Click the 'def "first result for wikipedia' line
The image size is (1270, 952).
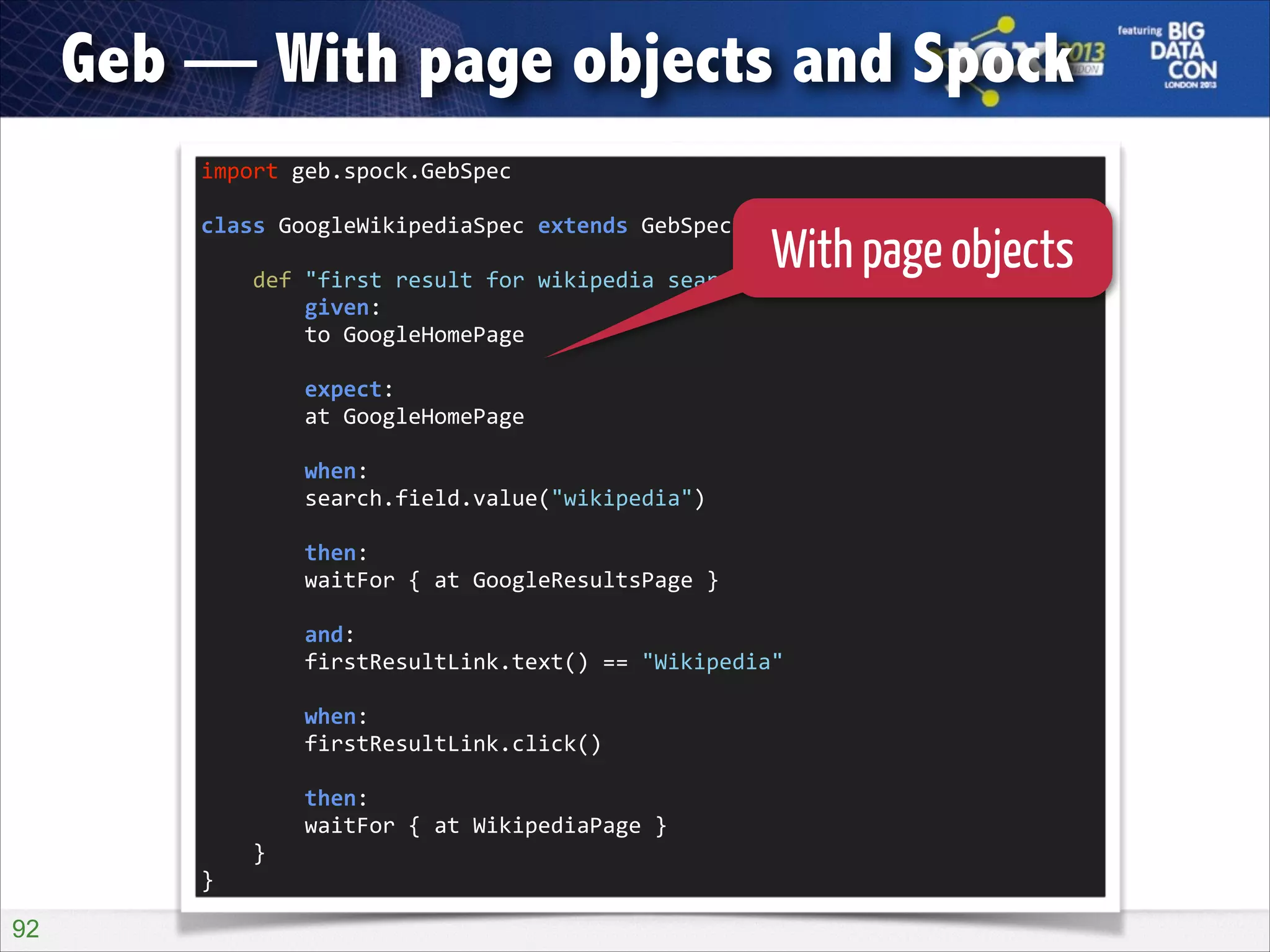(x=486, y=280)
